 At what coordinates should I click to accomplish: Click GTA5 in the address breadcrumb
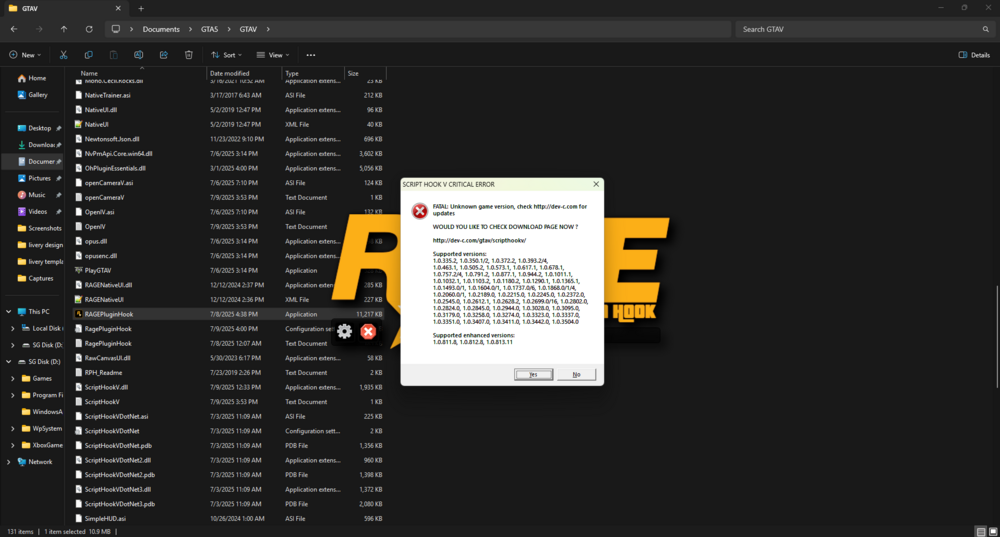tap(209, 29)
